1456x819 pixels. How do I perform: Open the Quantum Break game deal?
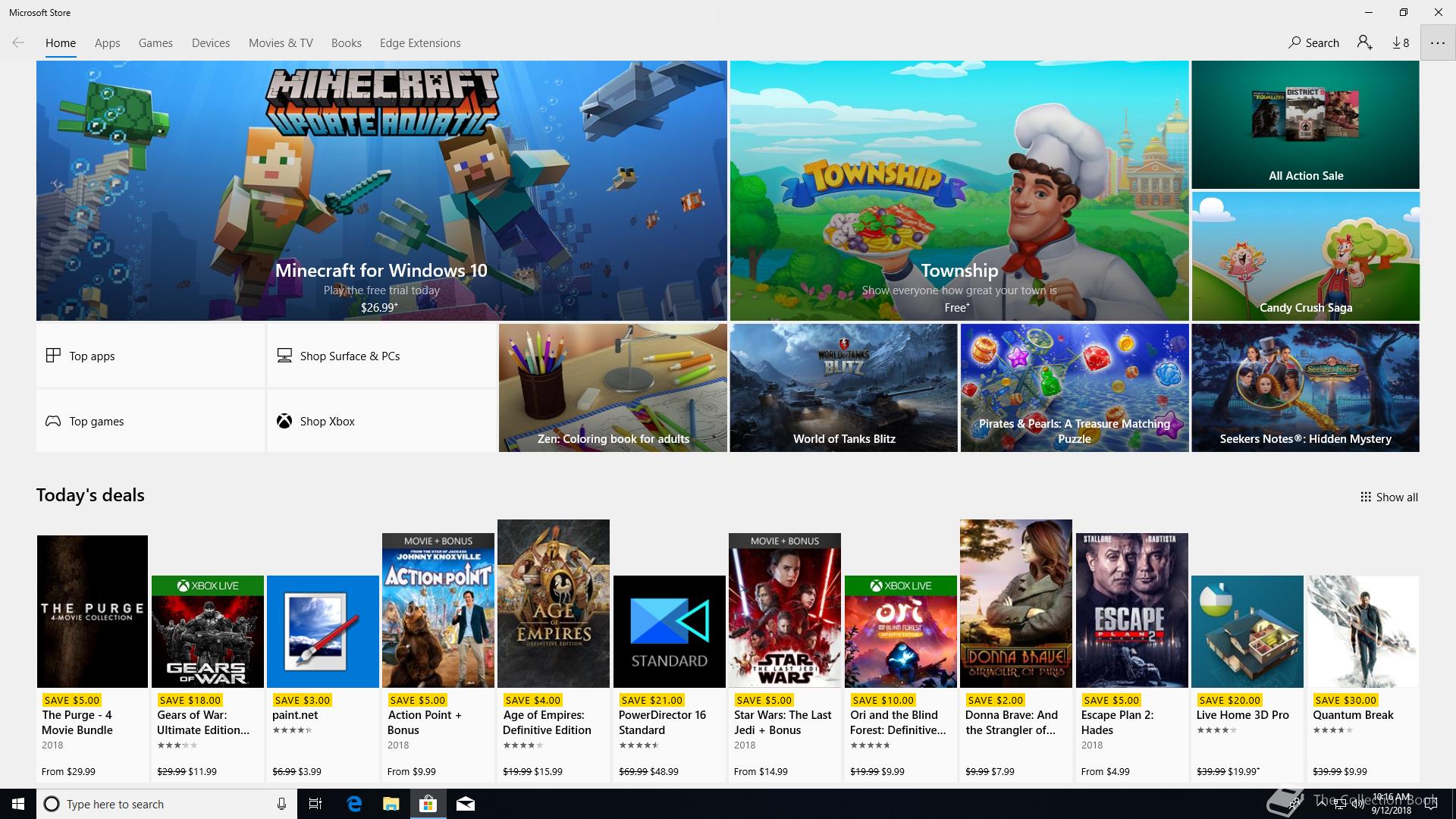click(x=1363, y=678)
